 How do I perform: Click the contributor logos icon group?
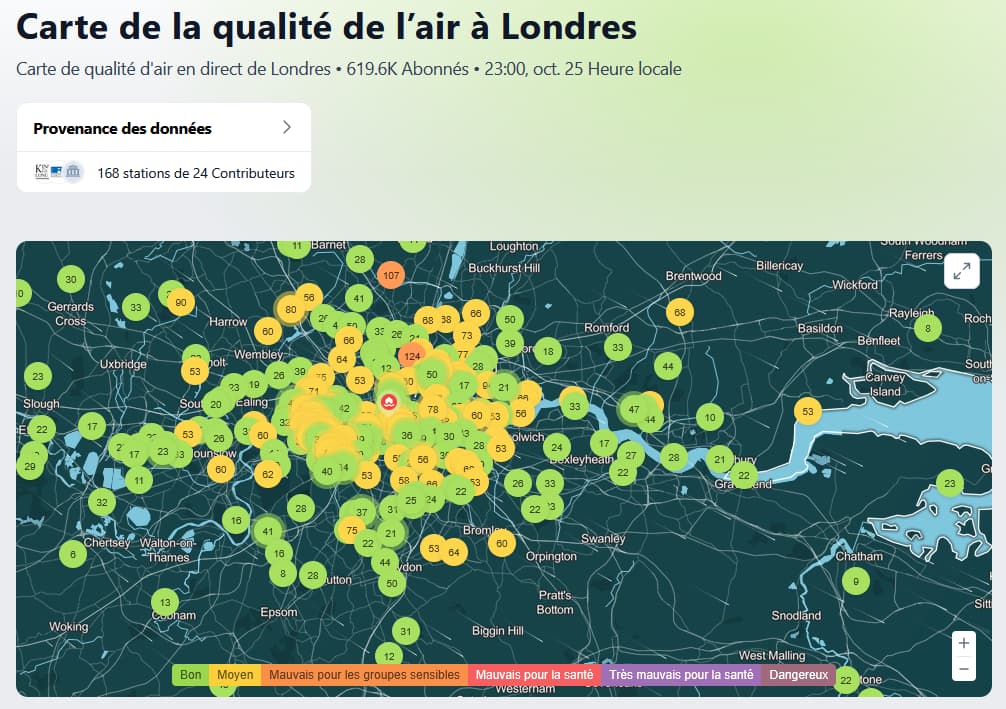(59, 172)
